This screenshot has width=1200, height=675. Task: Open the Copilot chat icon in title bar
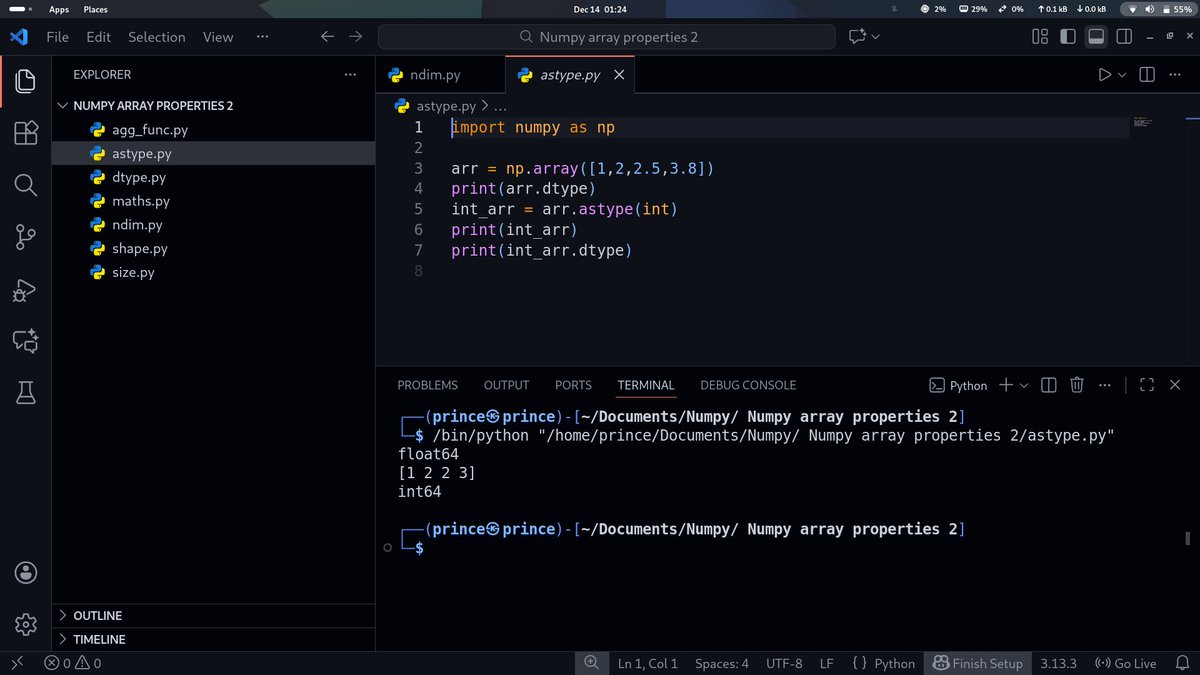tap(857, 37)
